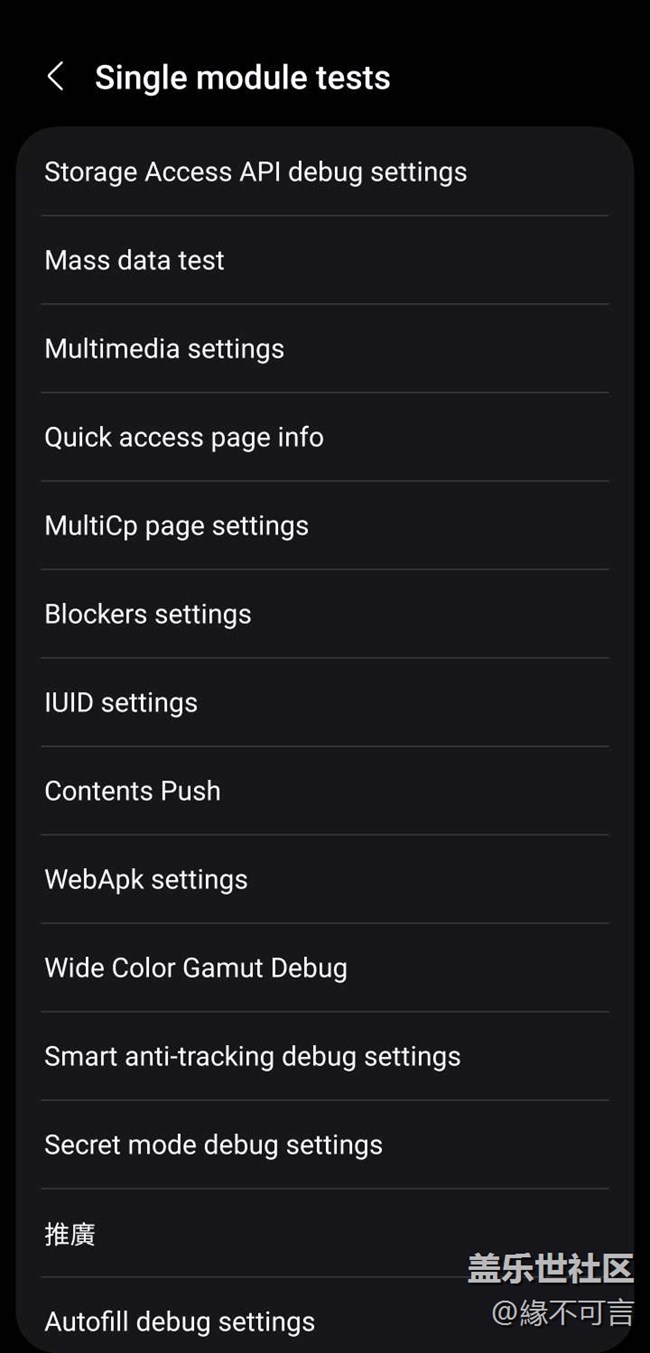Tap the back arrow icon
The image size is (650, 1353).
click(x=56, y=77)
